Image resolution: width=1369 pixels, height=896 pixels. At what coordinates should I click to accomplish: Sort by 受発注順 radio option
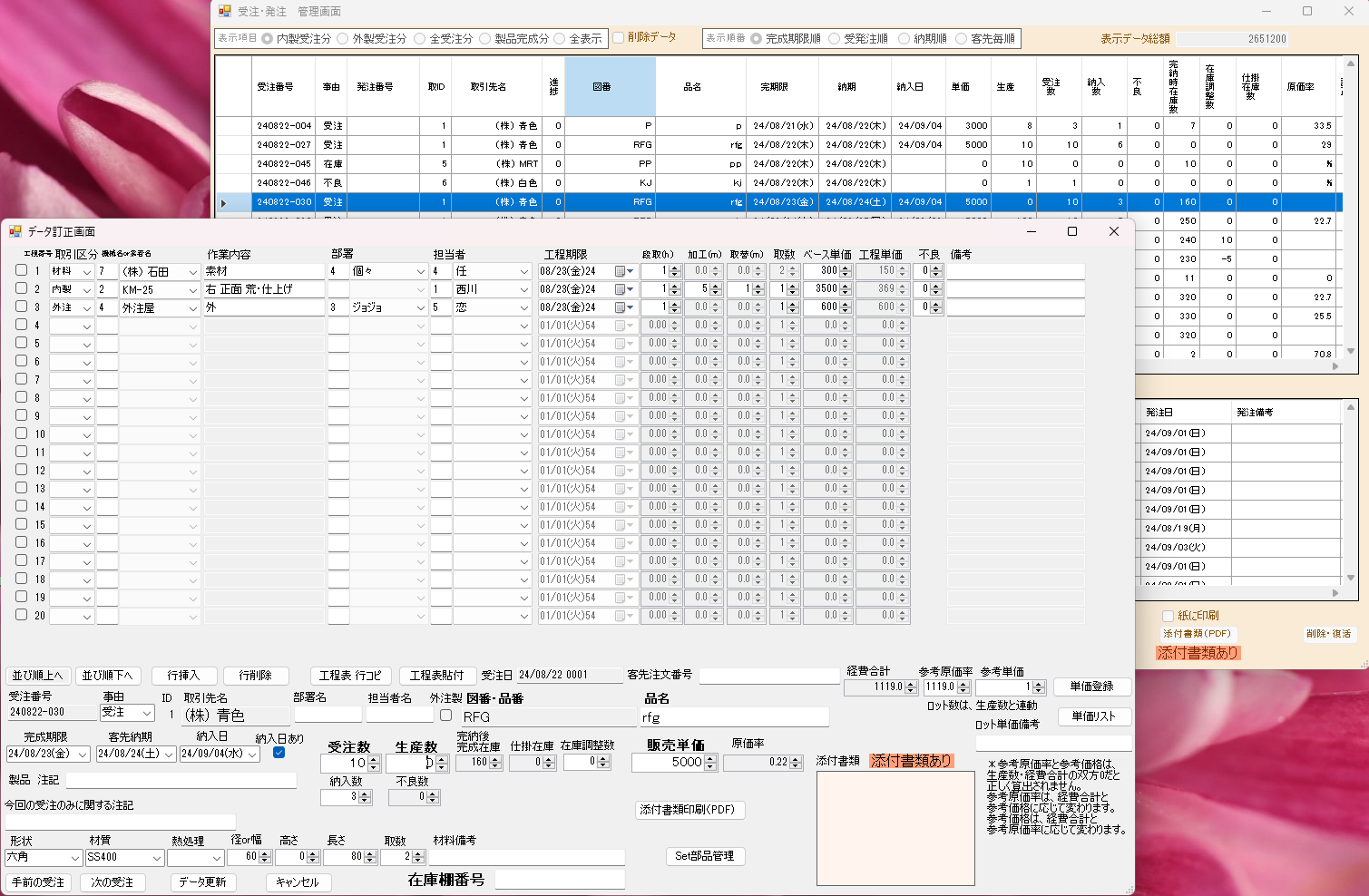pyautogui.click(x=834, y=39)
